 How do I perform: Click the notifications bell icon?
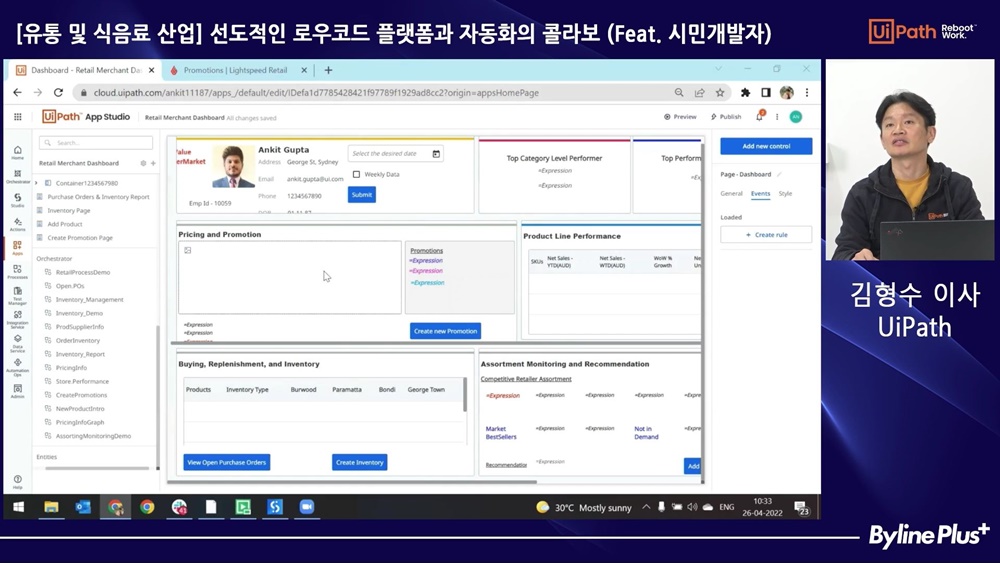coord(760,116)
